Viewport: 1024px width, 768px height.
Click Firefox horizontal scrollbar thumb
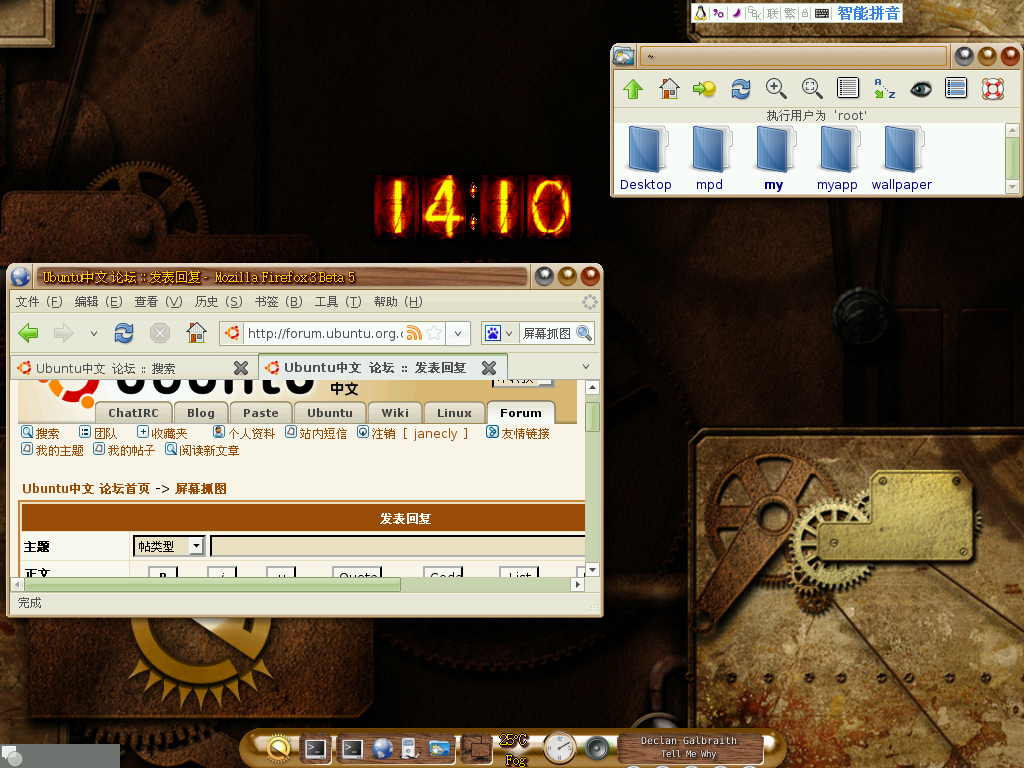[x=212, y=584]
